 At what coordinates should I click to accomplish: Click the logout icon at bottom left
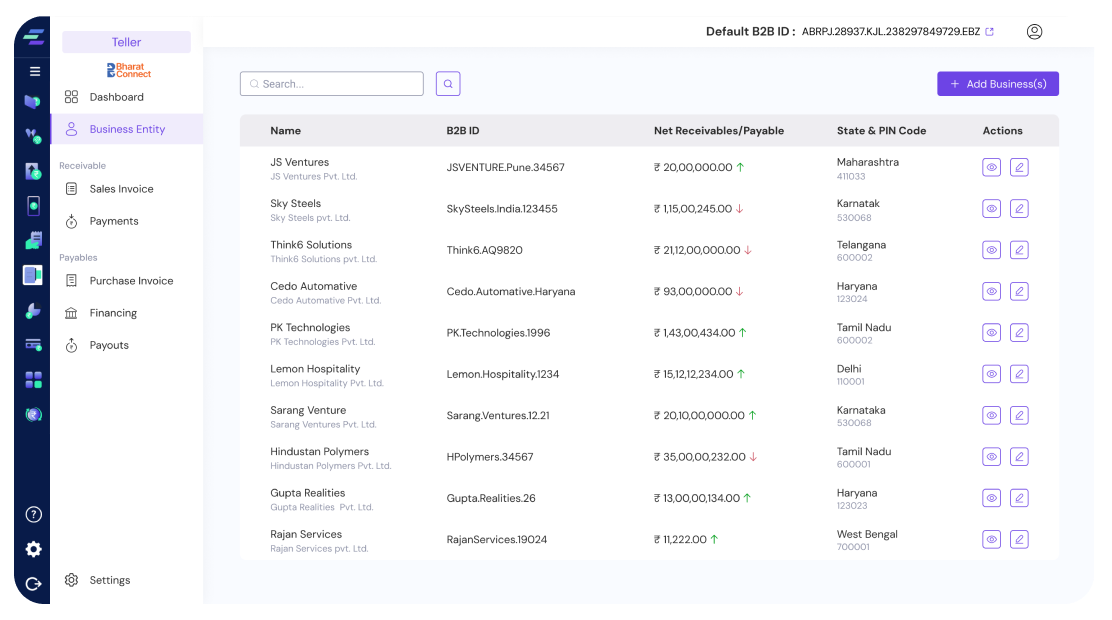click(x=33, y=584)
